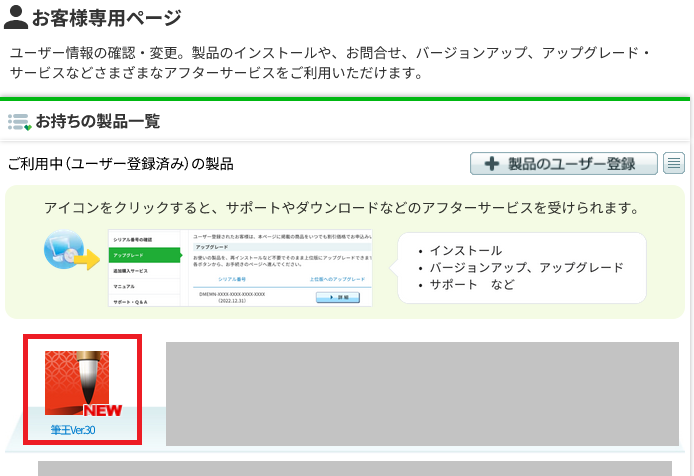Click the お持ちの製品一覧 section title
This screenshot has width=694, height=476.
click(97, 122)
